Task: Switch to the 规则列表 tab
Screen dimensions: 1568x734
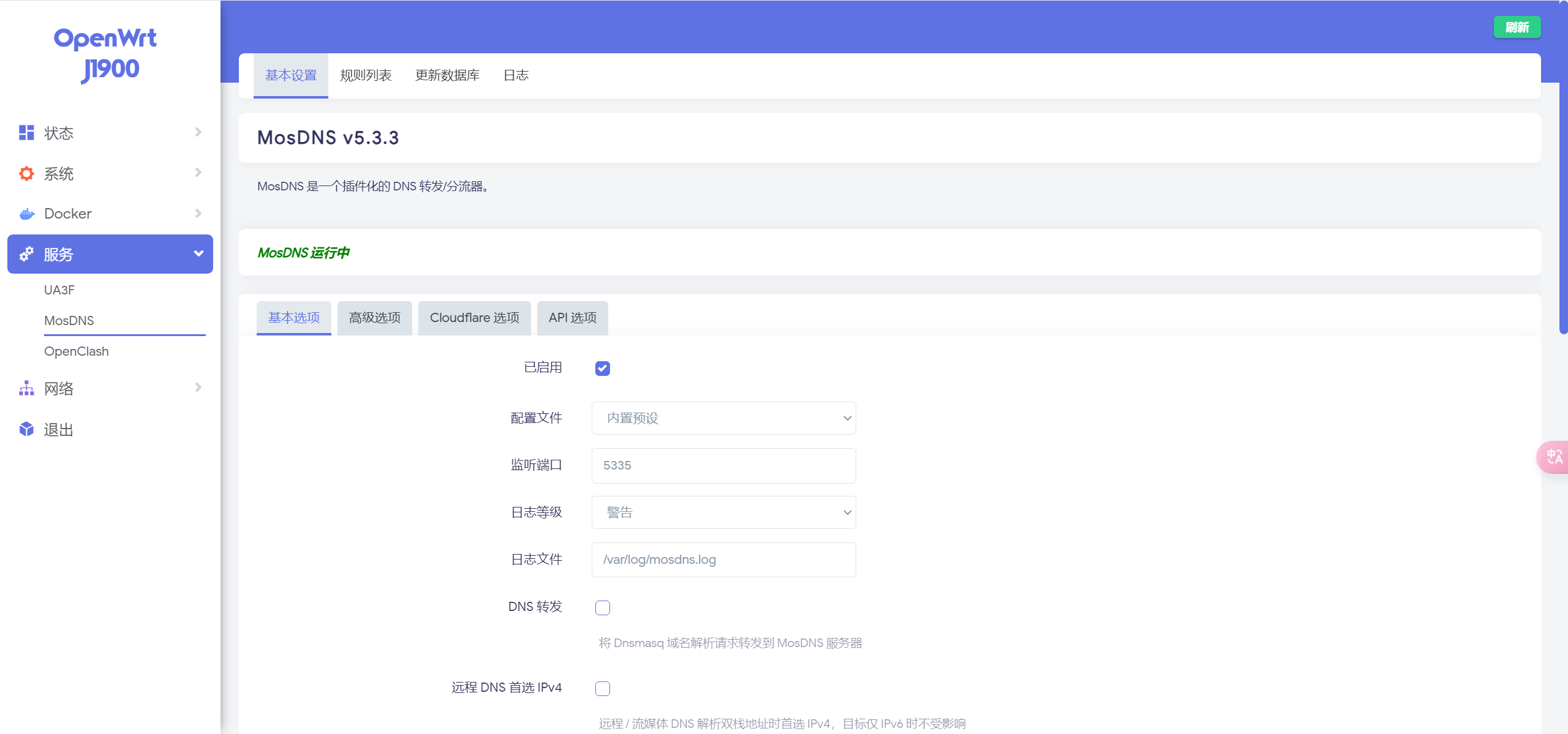Action: 366,75
